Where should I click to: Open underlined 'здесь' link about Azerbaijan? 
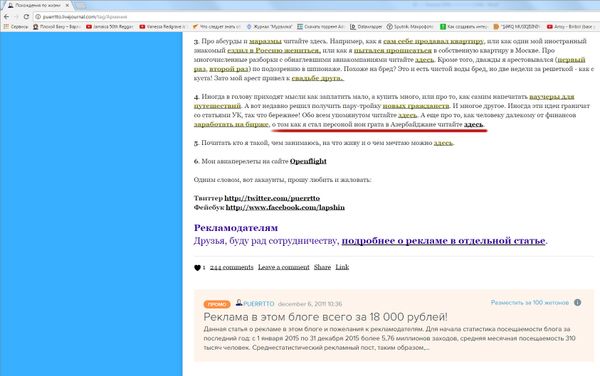[x=473, y=124]
